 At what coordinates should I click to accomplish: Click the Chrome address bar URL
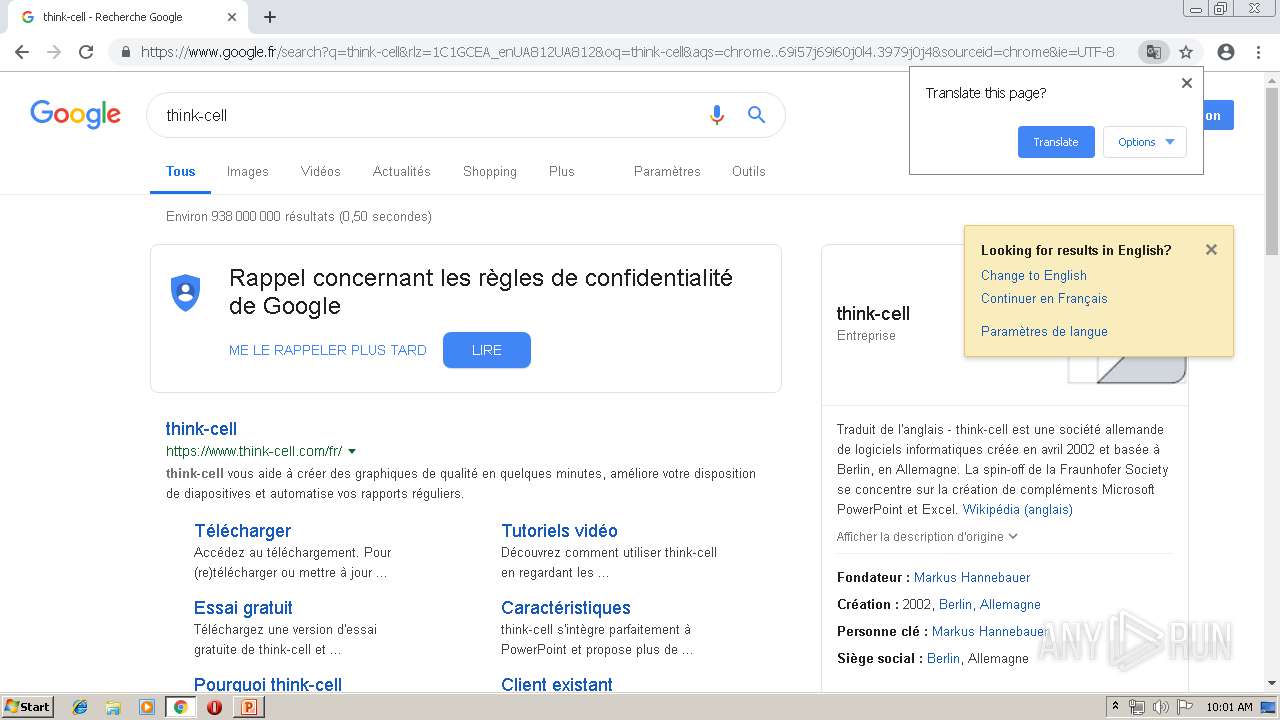coord(628,52)
